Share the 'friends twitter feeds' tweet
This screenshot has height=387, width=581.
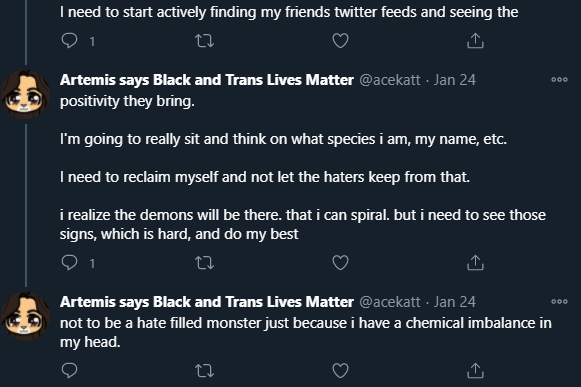coord(475,40)
